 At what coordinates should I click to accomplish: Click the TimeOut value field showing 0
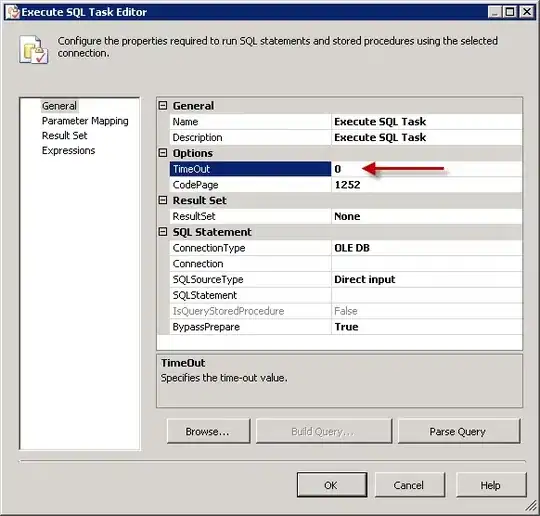tap(427, 169)
